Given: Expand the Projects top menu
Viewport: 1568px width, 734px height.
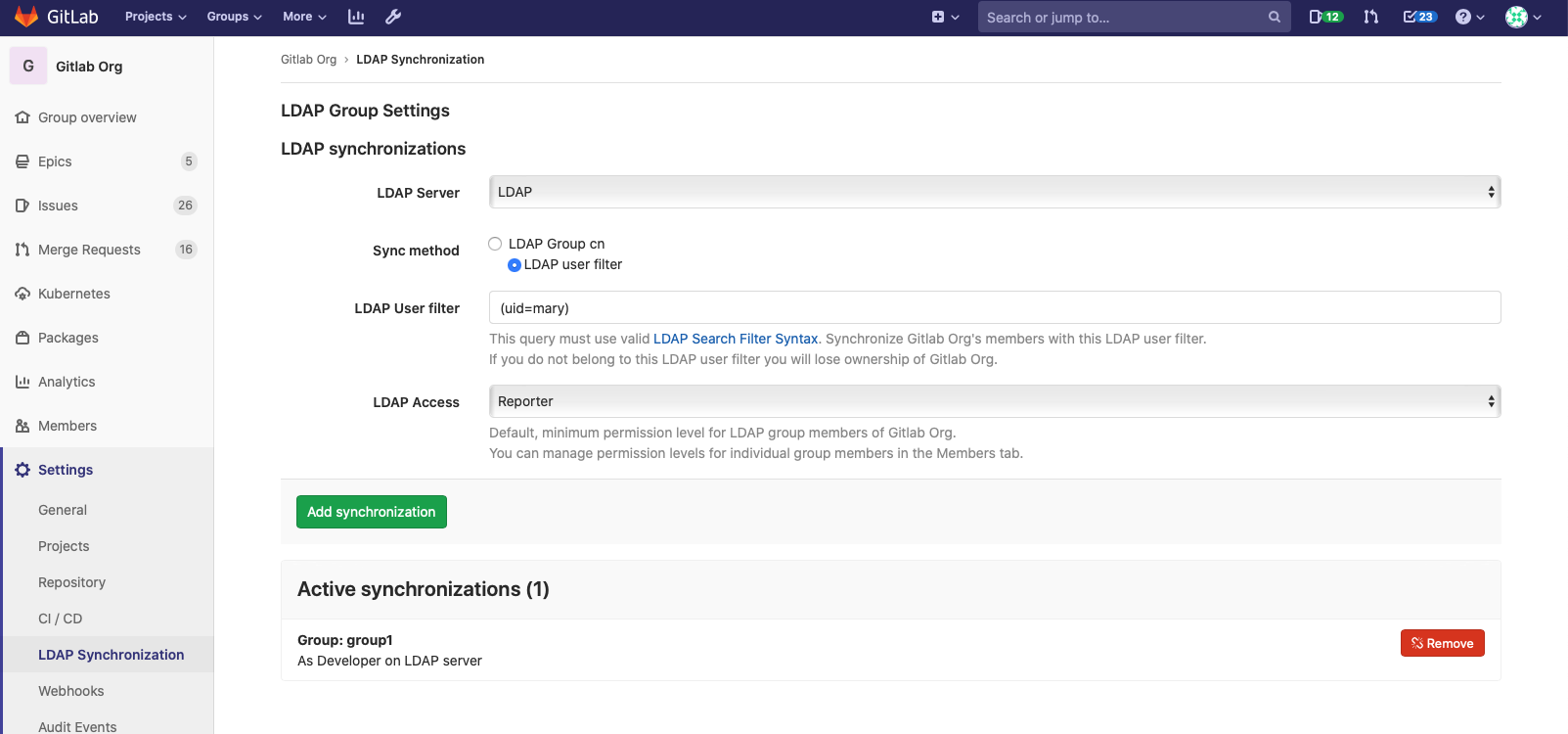Looking at the screenshot, I should pos(156,17).
